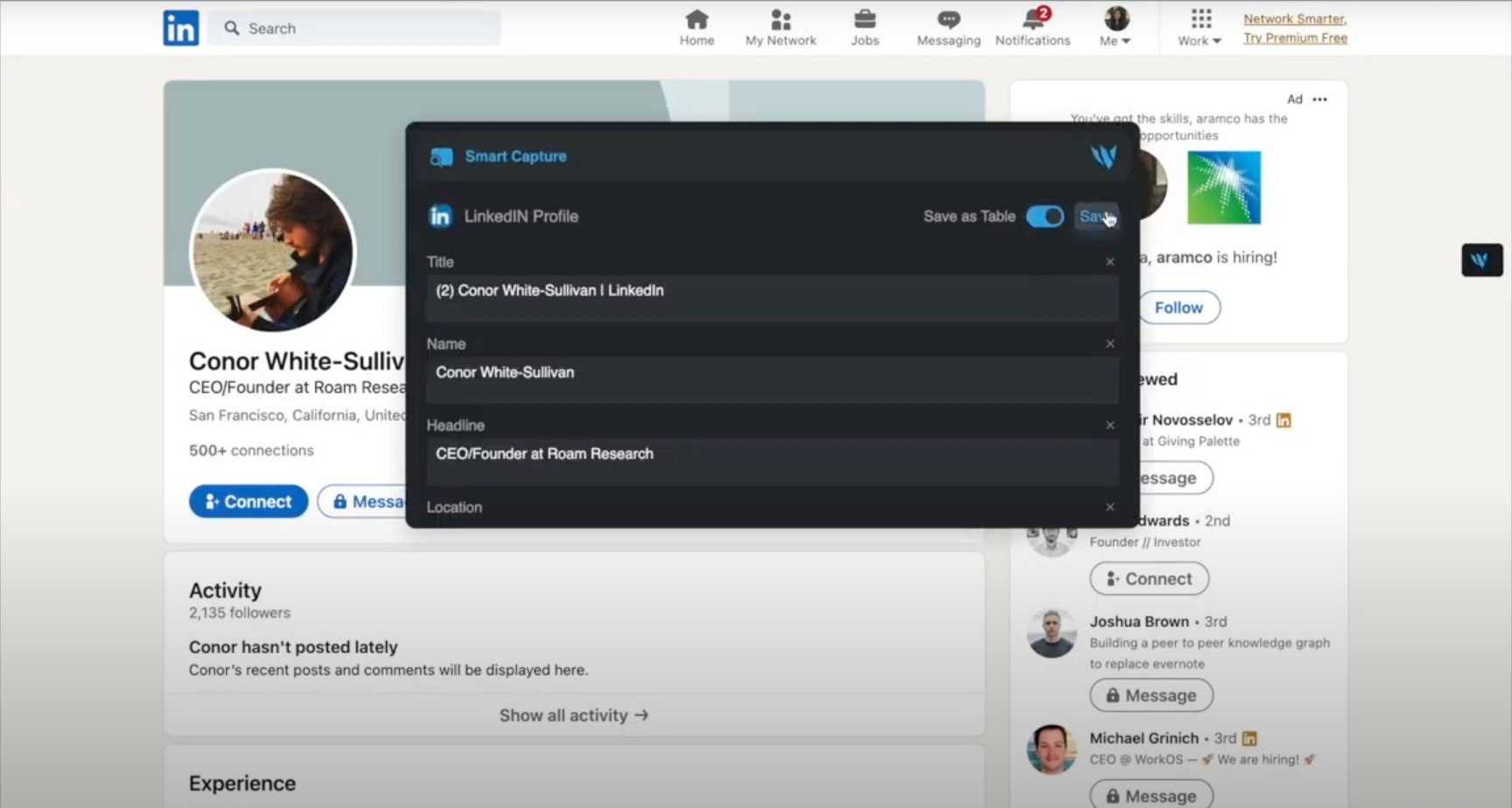The height and width of the screenshot is (808, 1512).
Task: Edit the Title field text
Action: pos(773,298)
